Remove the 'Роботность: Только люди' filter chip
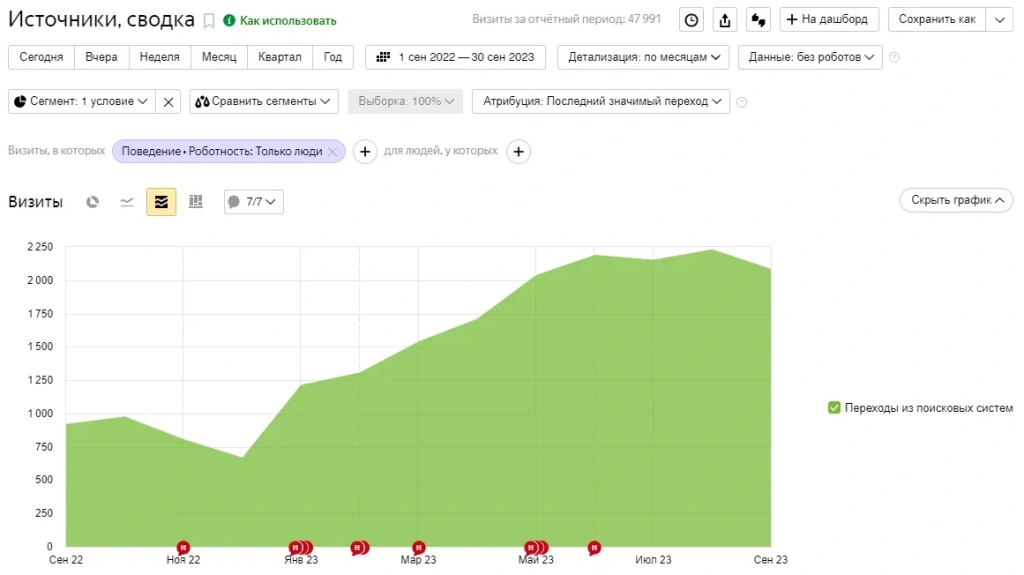 click(333, 151)
